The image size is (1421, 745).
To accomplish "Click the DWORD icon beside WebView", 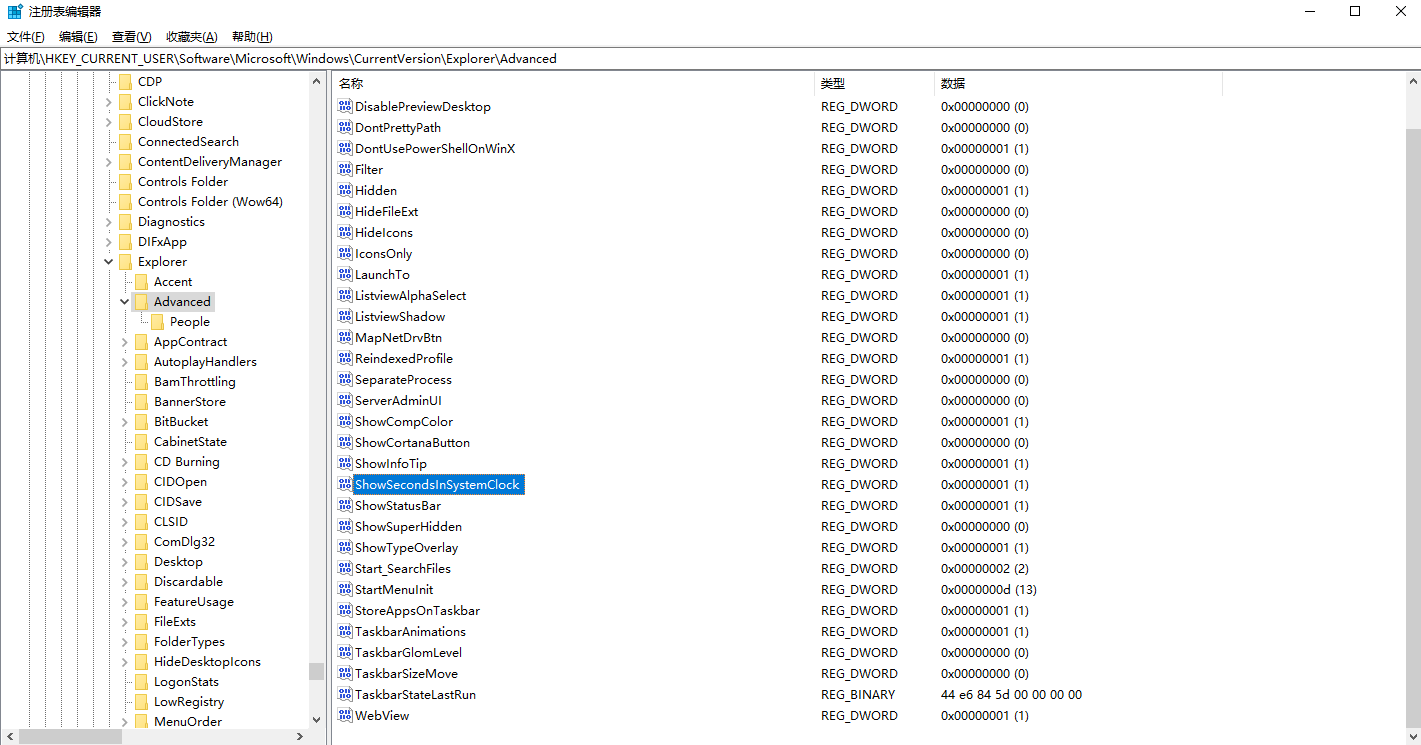I will pyautogui.click(x=345, y=716).
